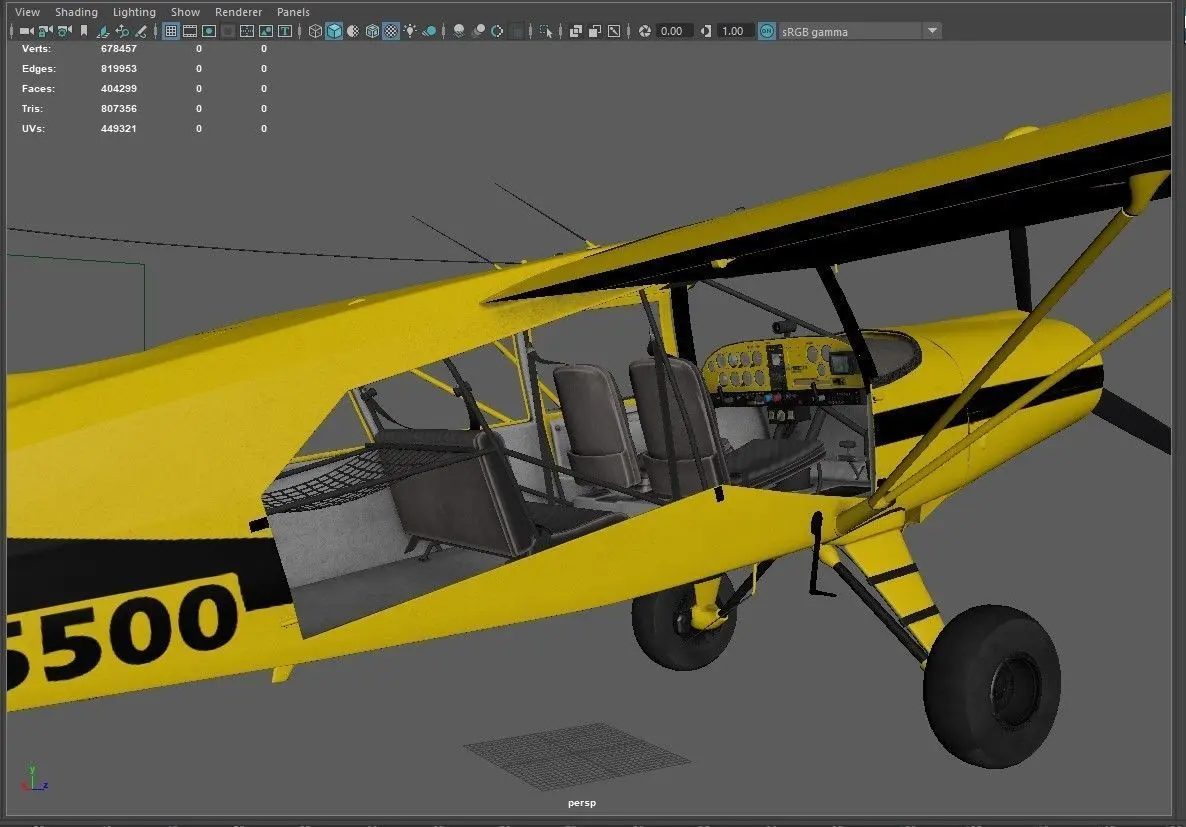Open the Shading menu

[76, 12]
